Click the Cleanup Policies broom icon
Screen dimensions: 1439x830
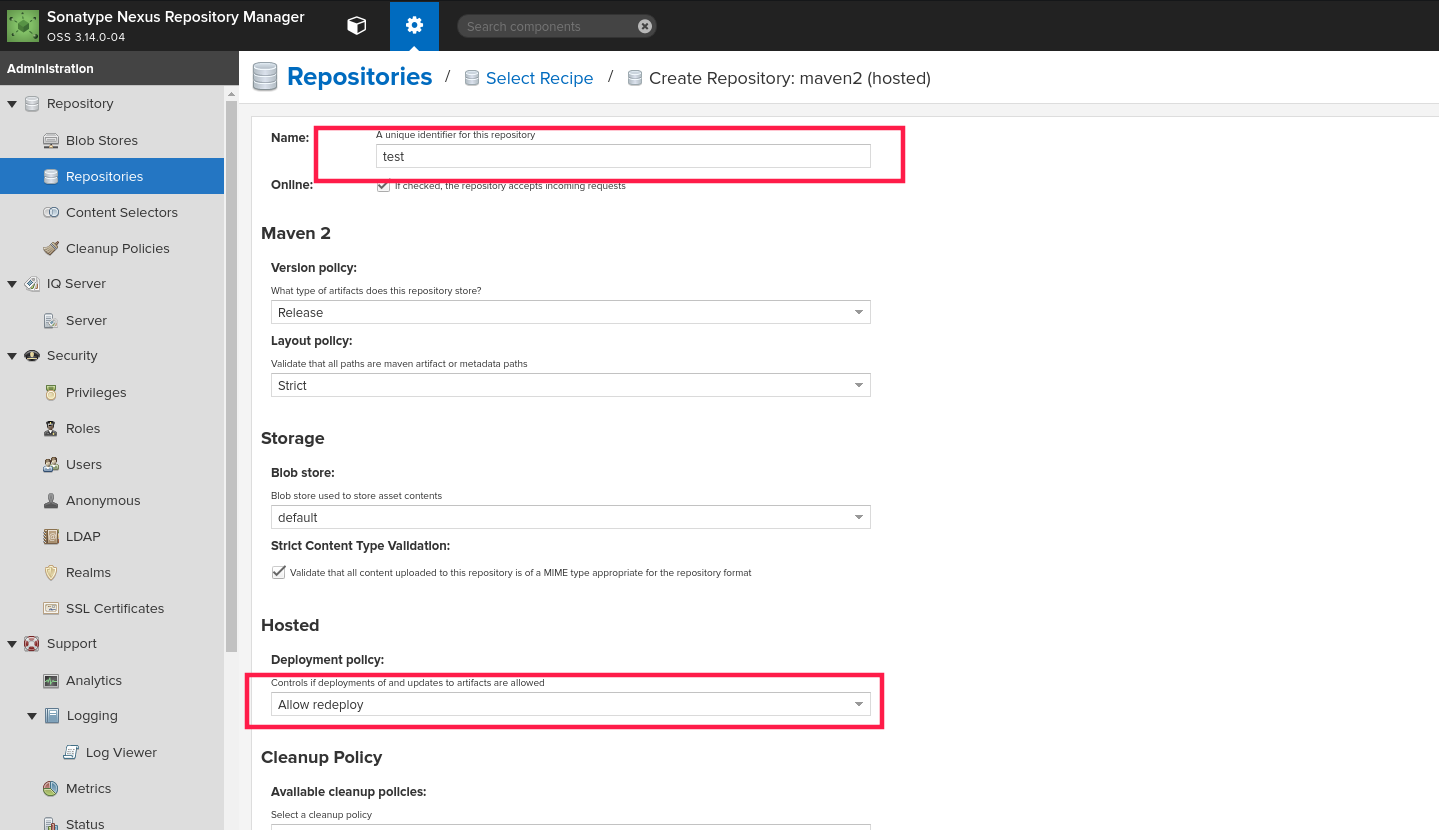(x=51, y=248)
